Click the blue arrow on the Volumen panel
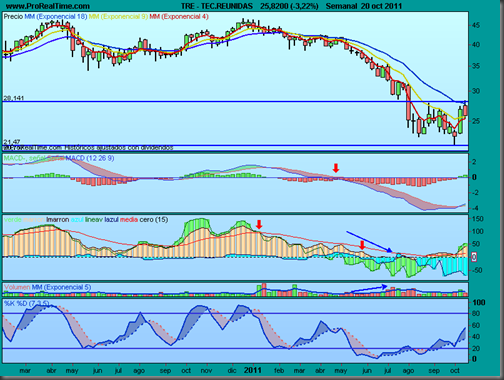Viewport: 504px width, 380px height. (368, 289)
